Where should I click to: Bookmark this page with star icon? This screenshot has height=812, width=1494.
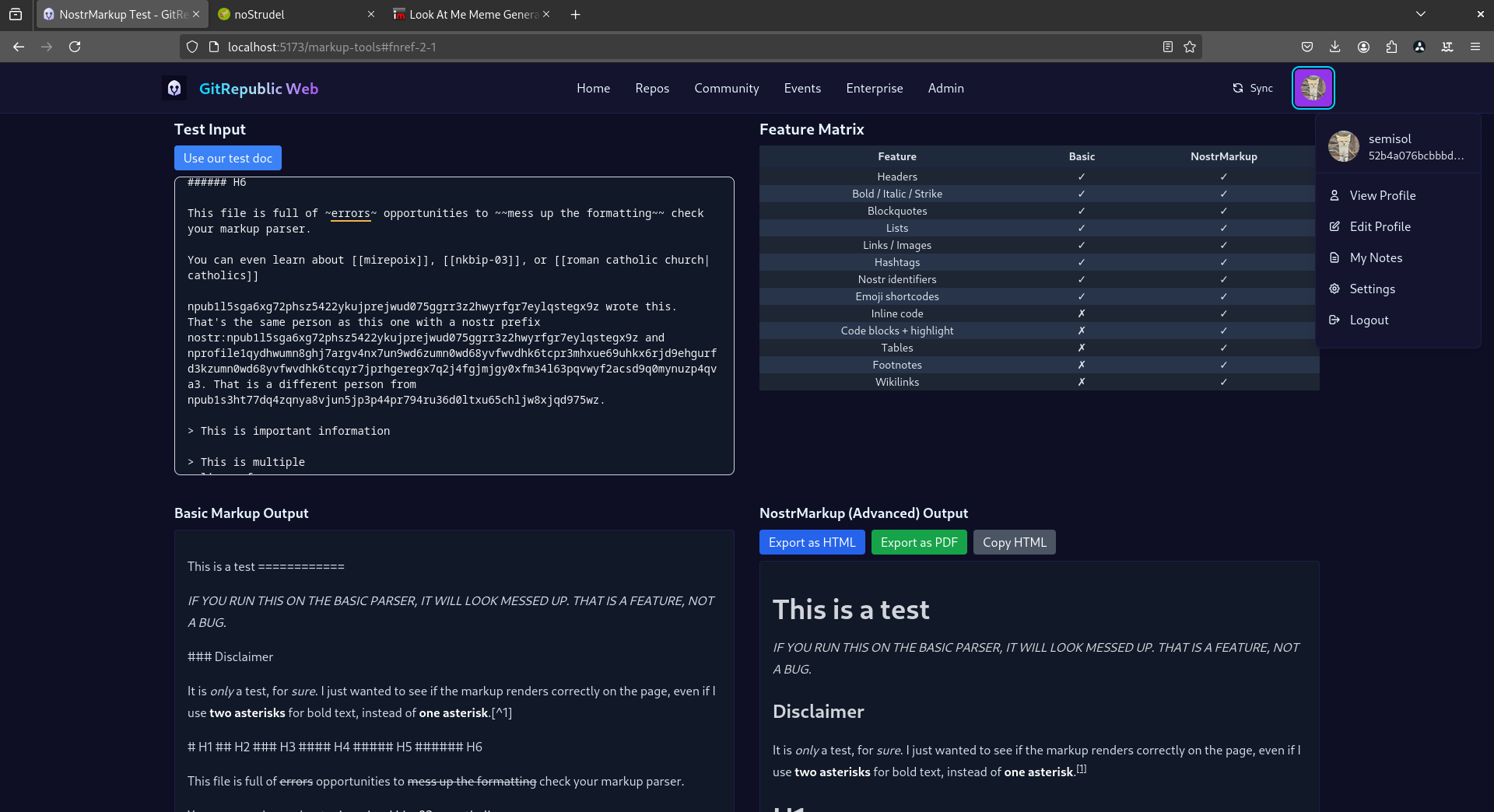[x=1190, y=47]
